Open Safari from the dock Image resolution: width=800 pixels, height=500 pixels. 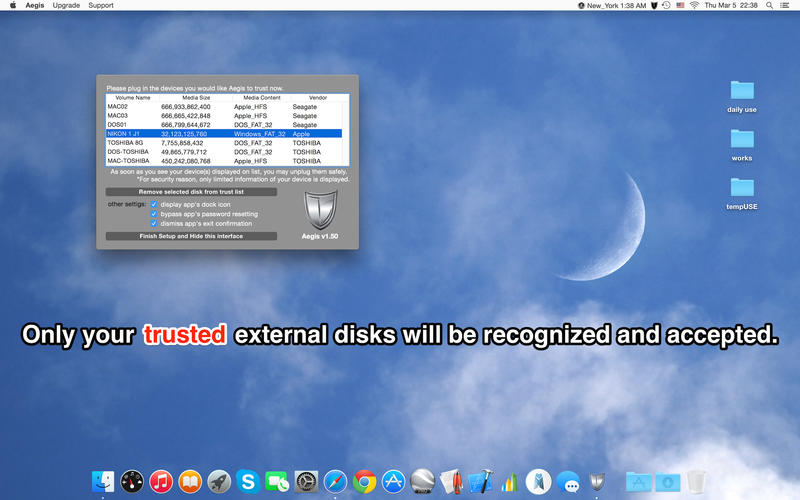click(x=335, y=482)
